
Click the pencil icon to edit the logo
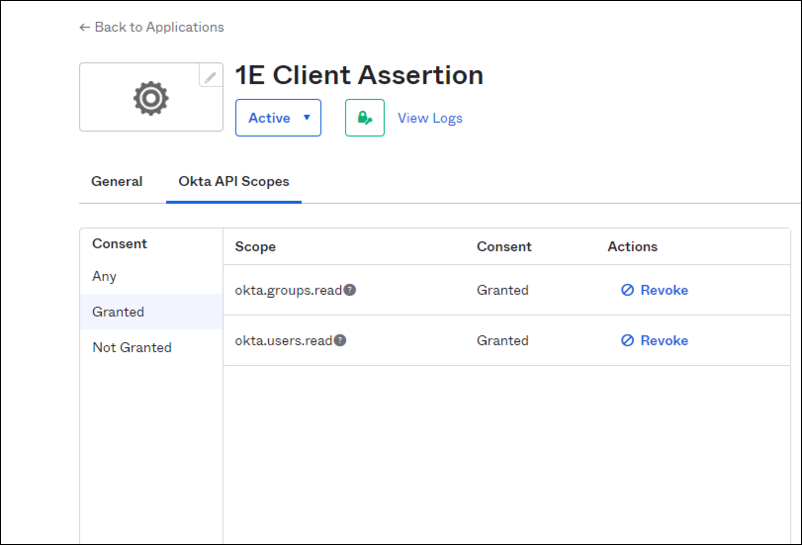(x=210, y=76)
